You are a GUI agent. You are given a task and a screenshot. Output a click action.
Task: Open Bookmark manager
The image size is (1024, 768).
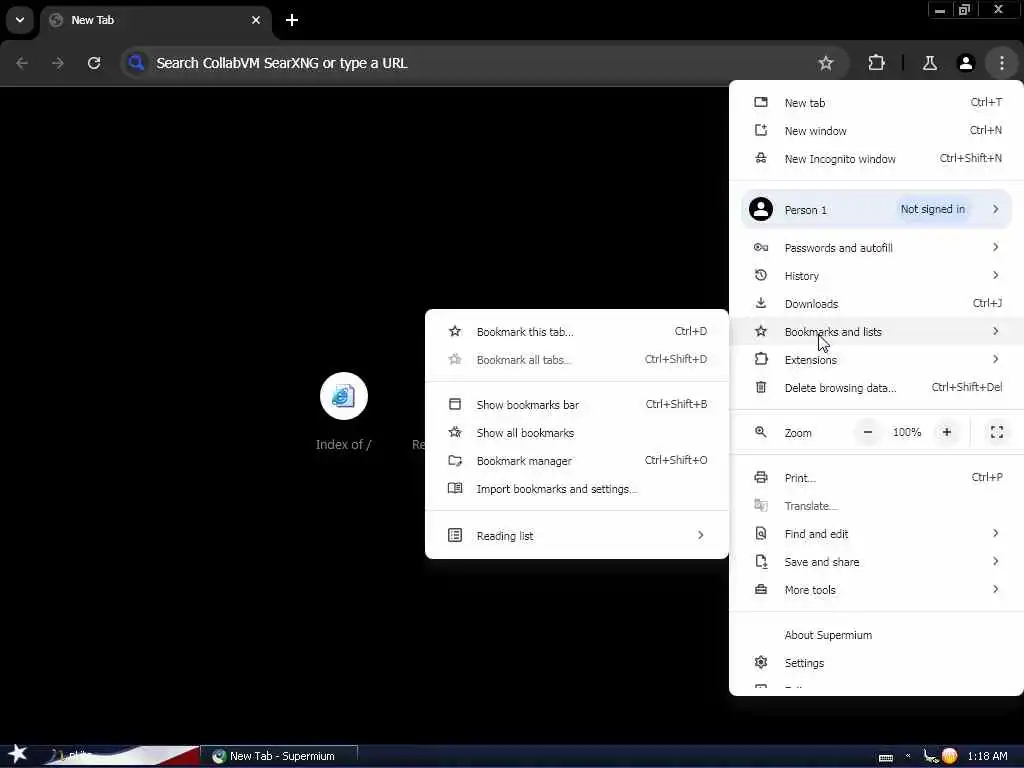tap(577, 461)
